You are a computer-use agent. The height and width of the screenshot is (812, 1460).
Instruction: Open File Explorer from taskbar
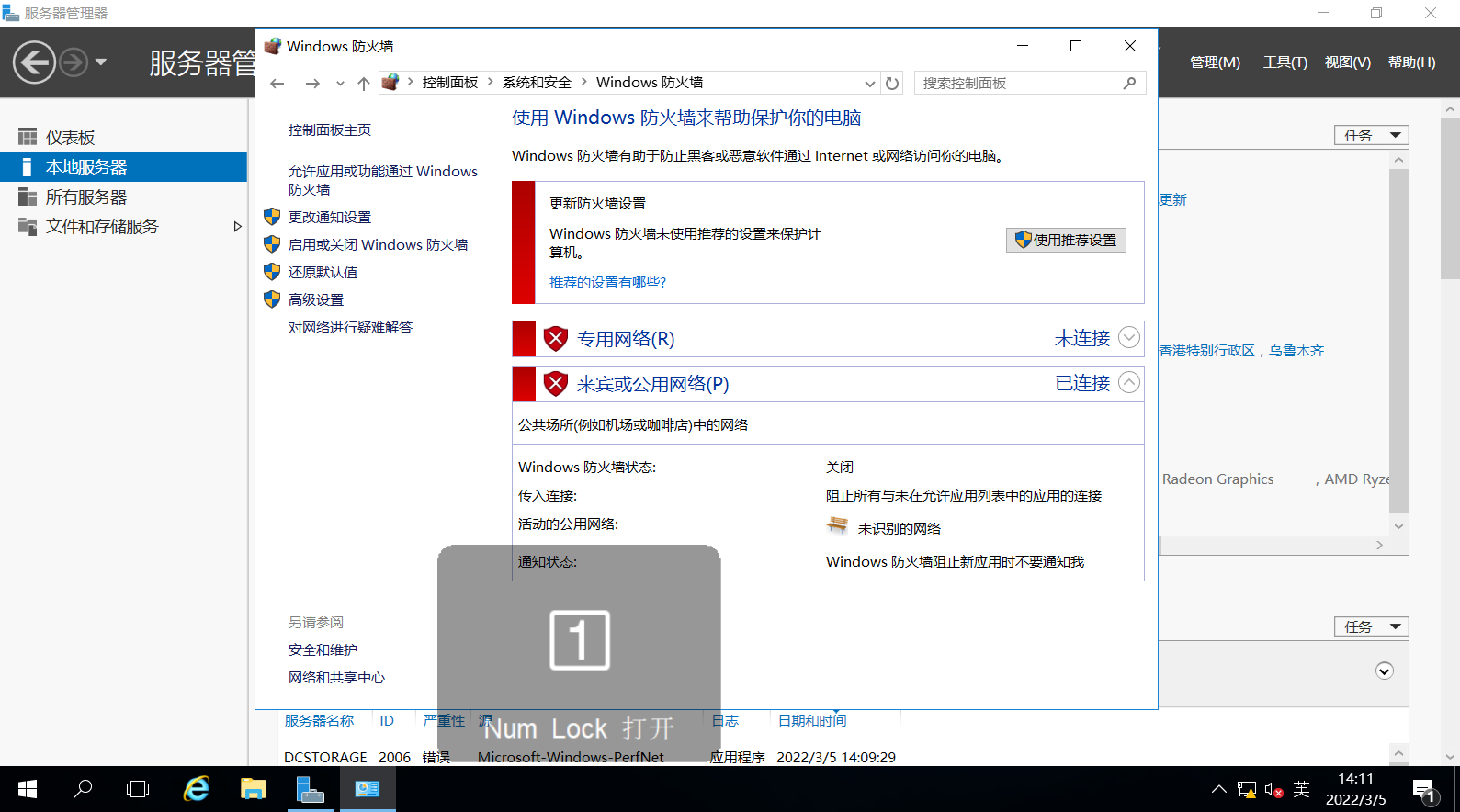253,789
